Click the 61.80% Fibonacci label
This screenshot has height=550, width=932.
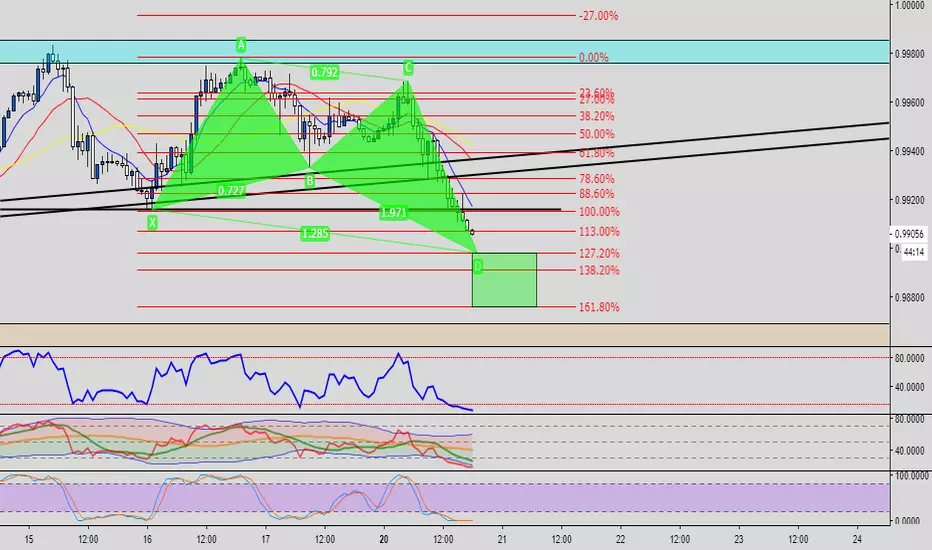[x=596, y=153]
